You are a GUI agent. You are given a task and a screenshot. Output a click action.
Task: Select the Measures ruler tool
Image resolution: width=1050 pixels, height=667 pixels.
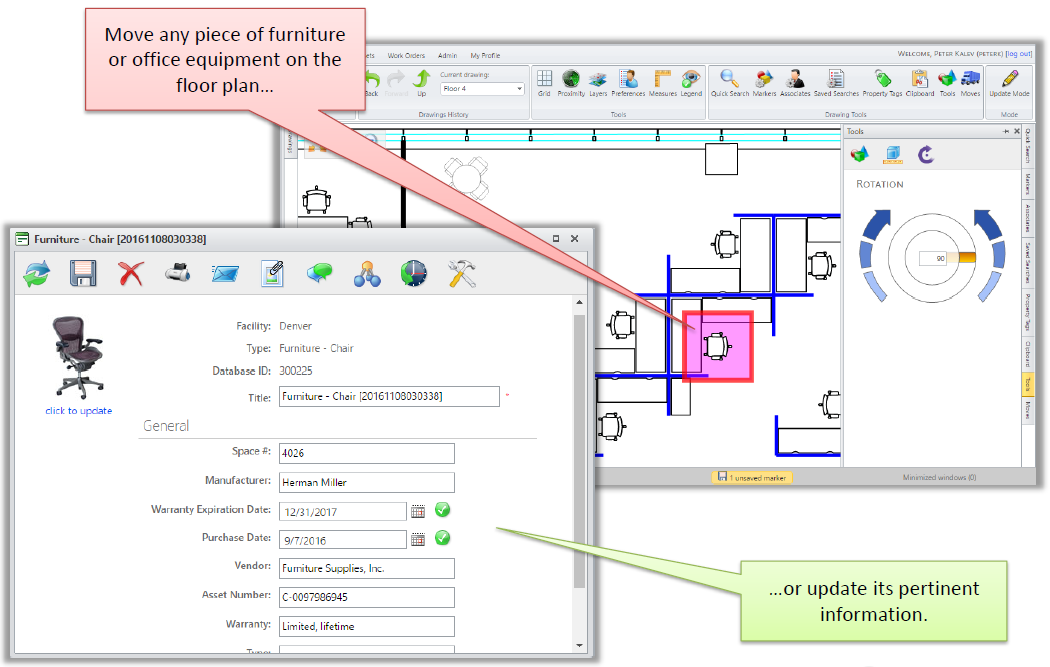663,83
